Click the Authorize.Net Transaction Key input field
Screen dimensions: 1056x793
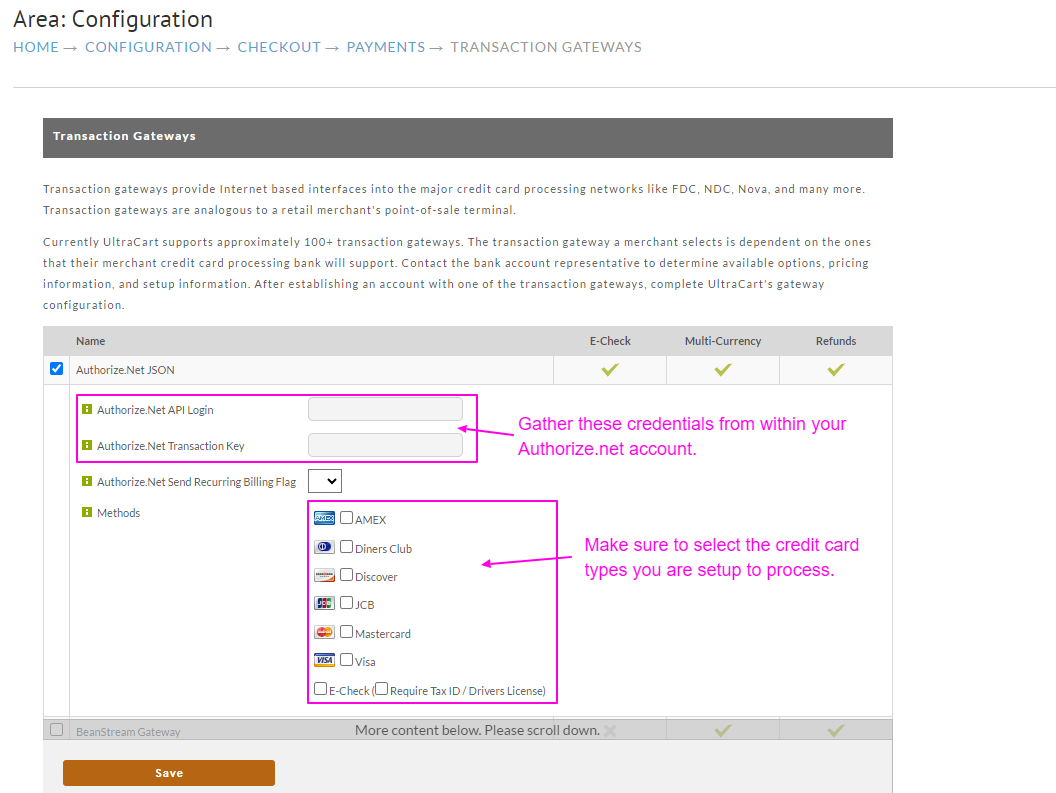pos(385,445)
